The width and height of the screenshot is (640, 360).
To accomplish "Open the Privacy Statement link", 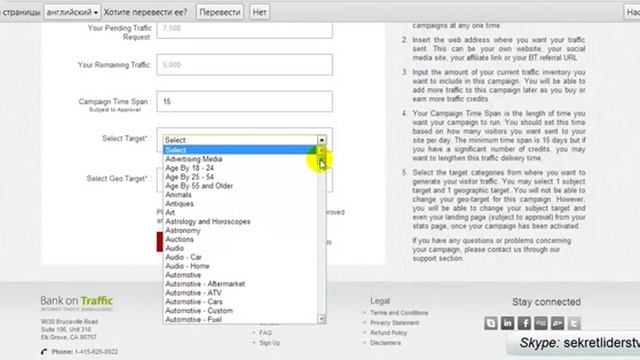I will tap(394, 323).
